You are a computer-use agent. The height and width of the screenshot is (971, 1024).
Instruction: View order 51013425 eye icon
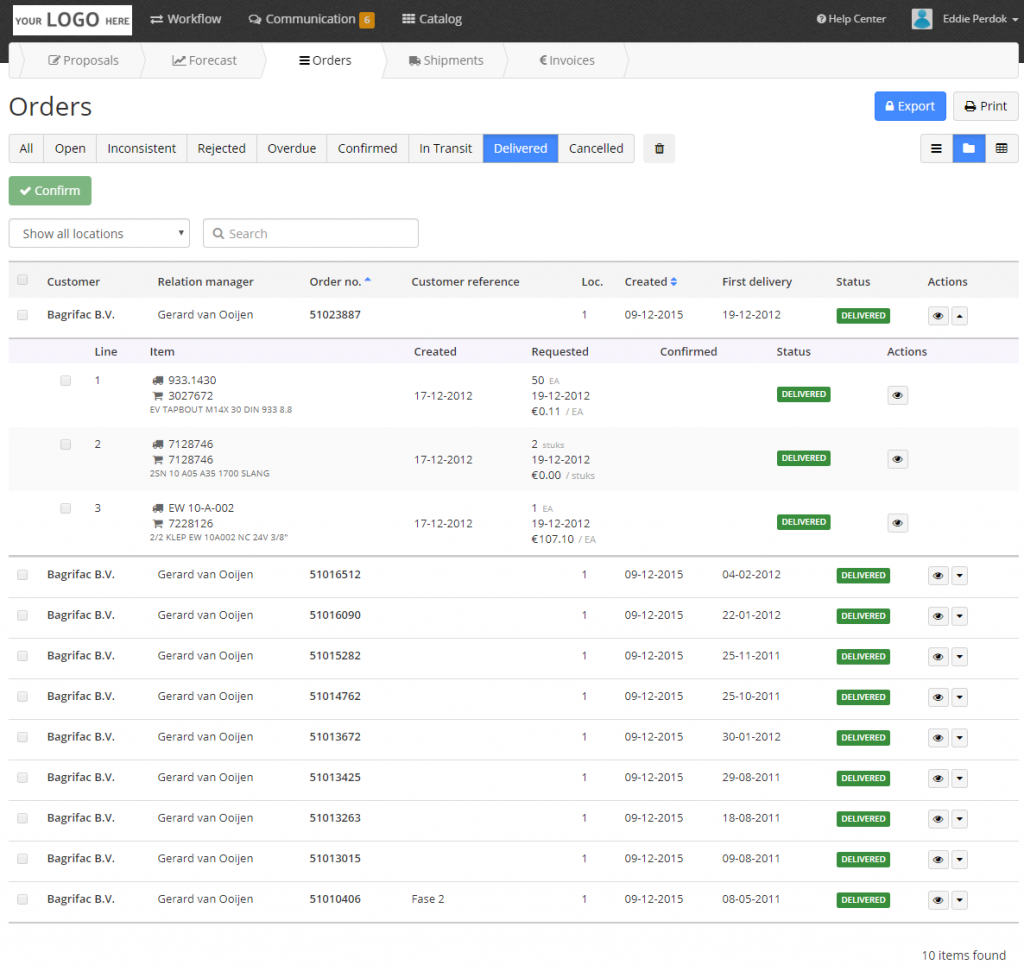tap(938, 778)
